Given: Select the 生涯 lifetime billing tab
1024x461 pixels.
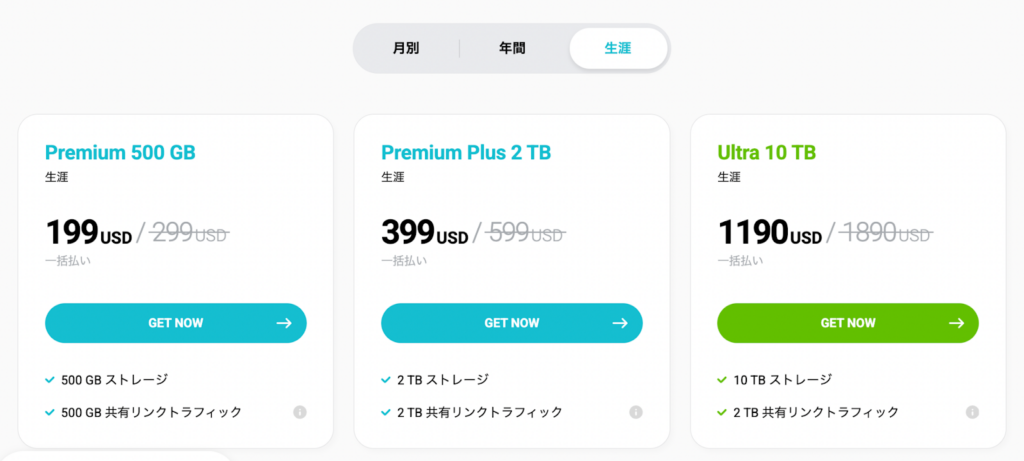Looking at the screenshot, I should (x=618, y=48).
